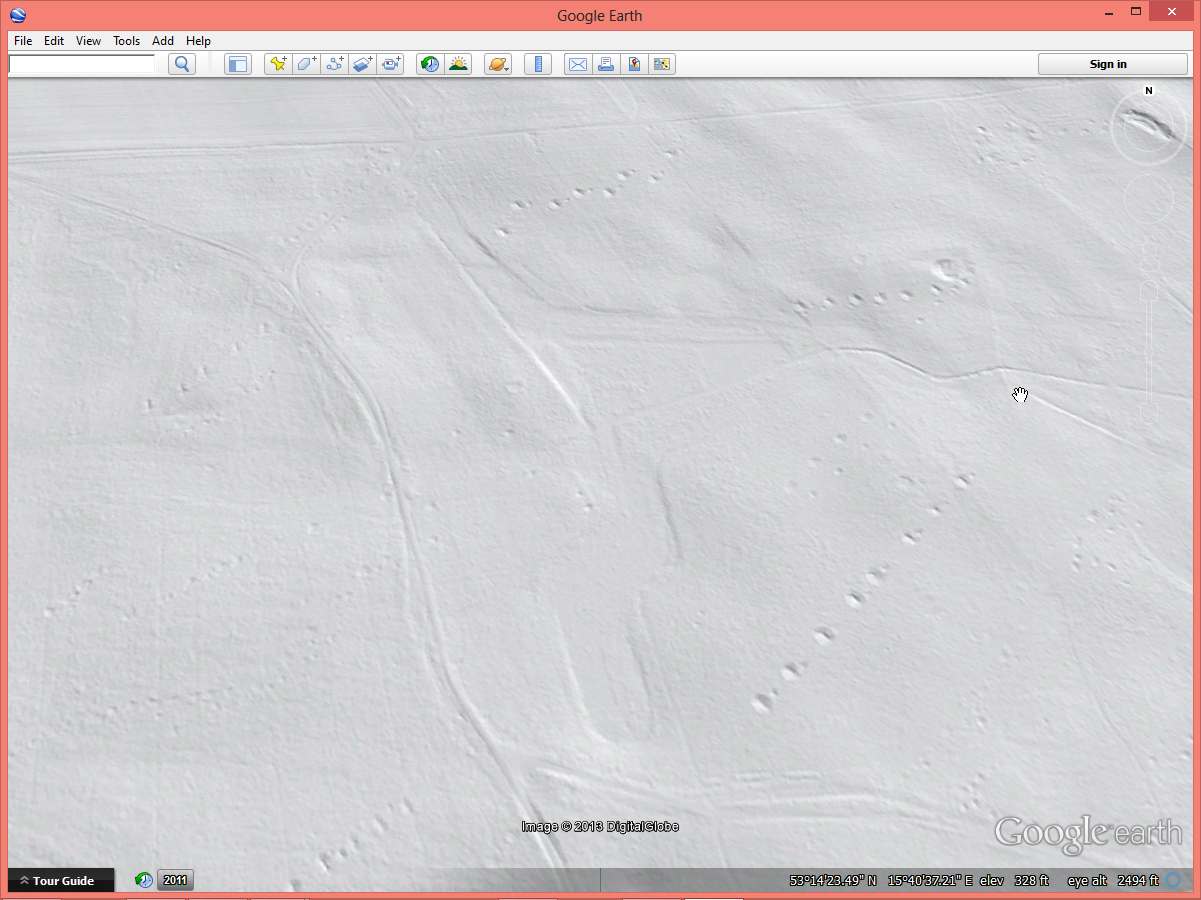The width and height of the screenshot is (1201, 900).
Task: Add an image overlay from toolbar
Action: [362, 64]
